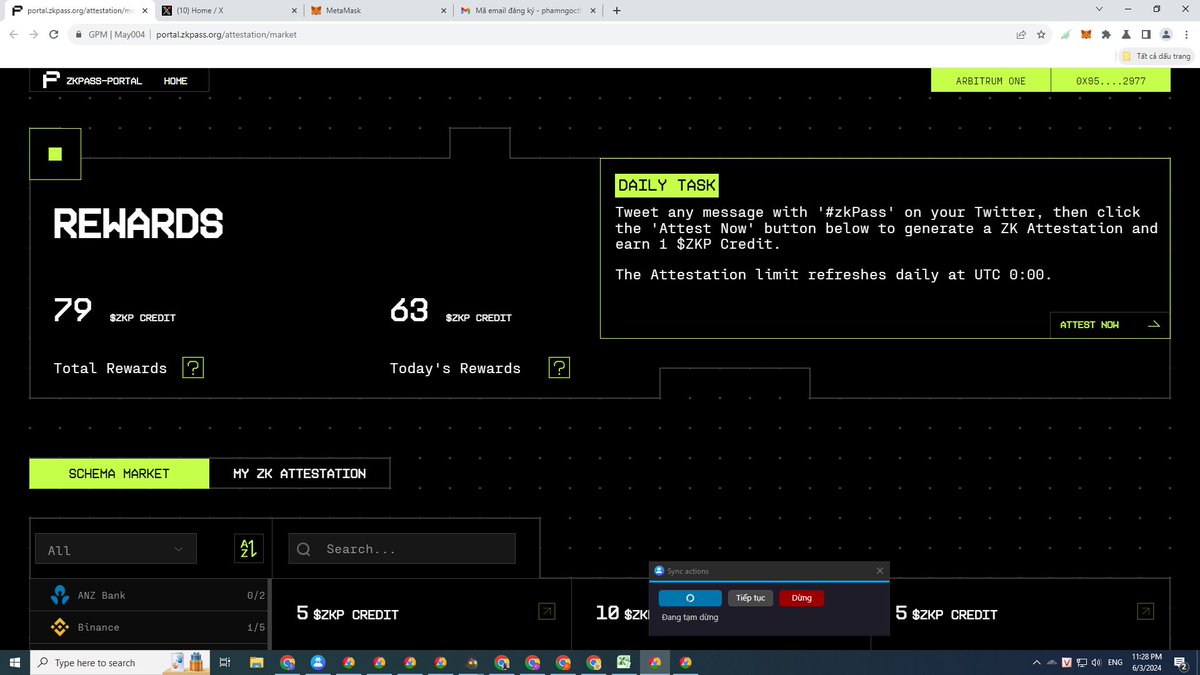Open the Chrome profile avatar
1200x675 pixels.
point(1165,34)
